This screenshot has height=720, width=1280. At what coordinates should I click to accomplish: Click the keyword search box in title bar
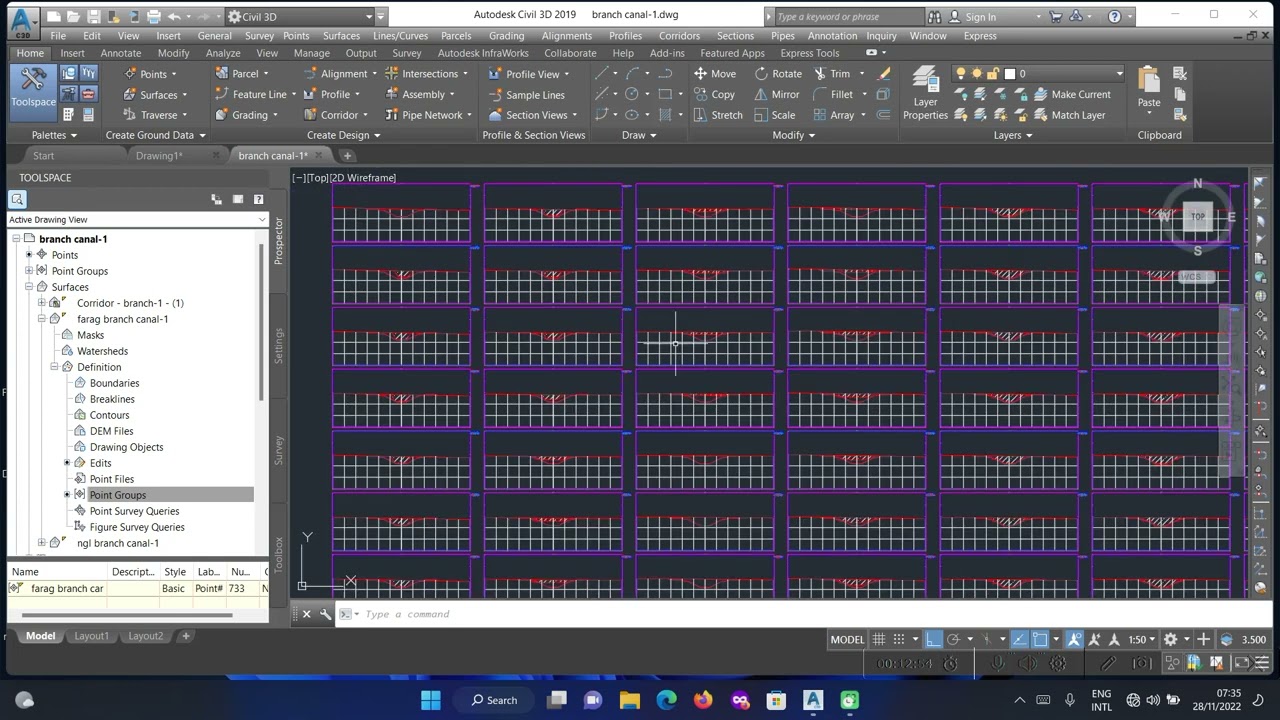pyautogui.click(x=848, y=17)
